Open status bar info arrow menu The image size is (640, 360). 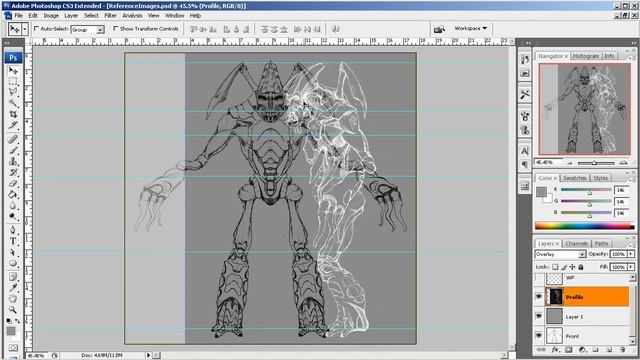[149, 355]
